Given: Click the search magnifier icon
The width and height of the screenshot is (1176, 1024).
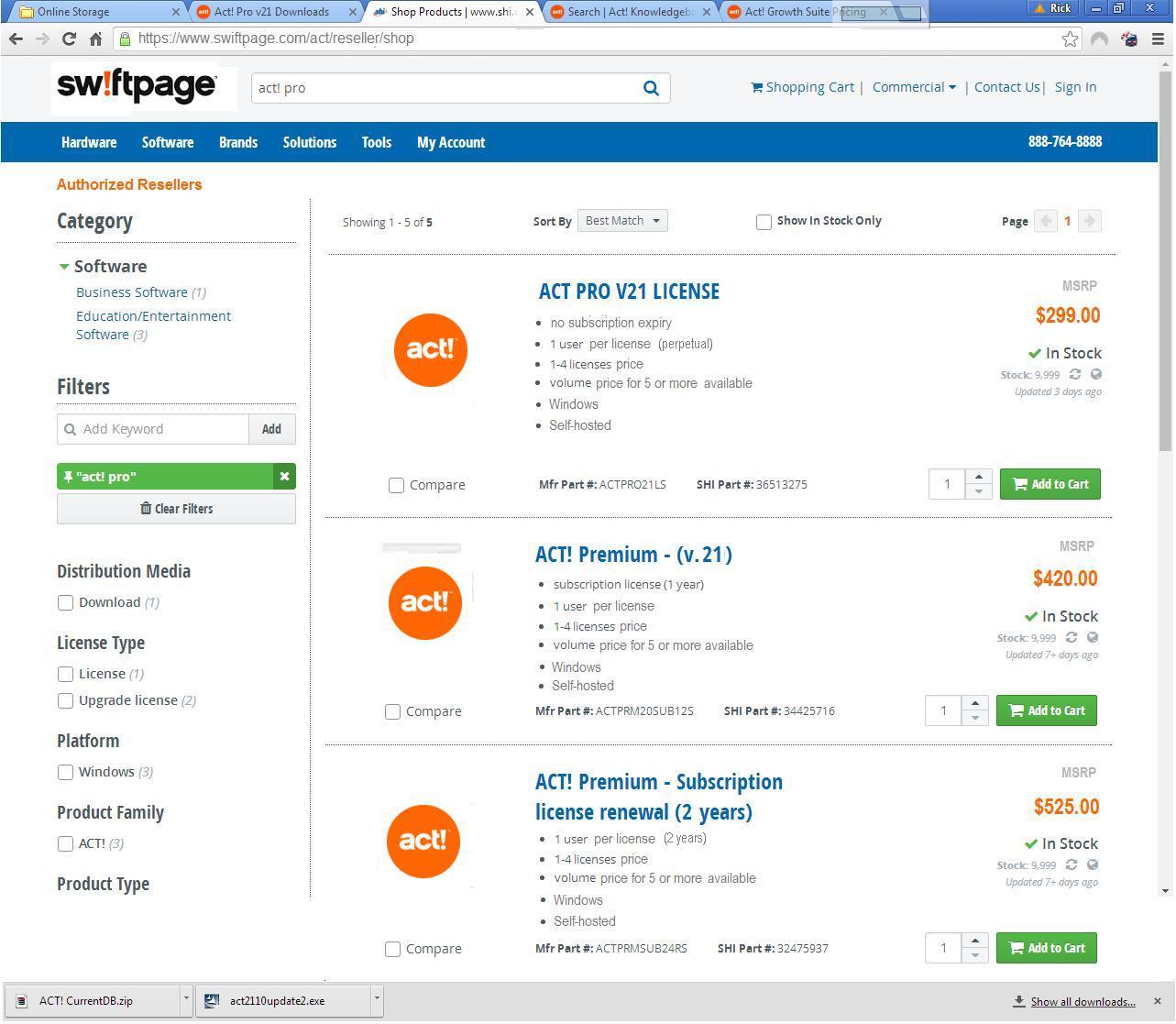Looking at the screenshot, I should pos(651,88).
